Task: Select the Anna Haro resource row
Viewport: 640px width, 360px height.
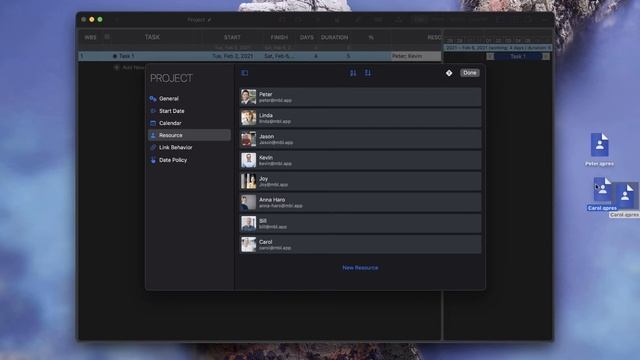Action: pyautogui.click(x=360, y=202)
